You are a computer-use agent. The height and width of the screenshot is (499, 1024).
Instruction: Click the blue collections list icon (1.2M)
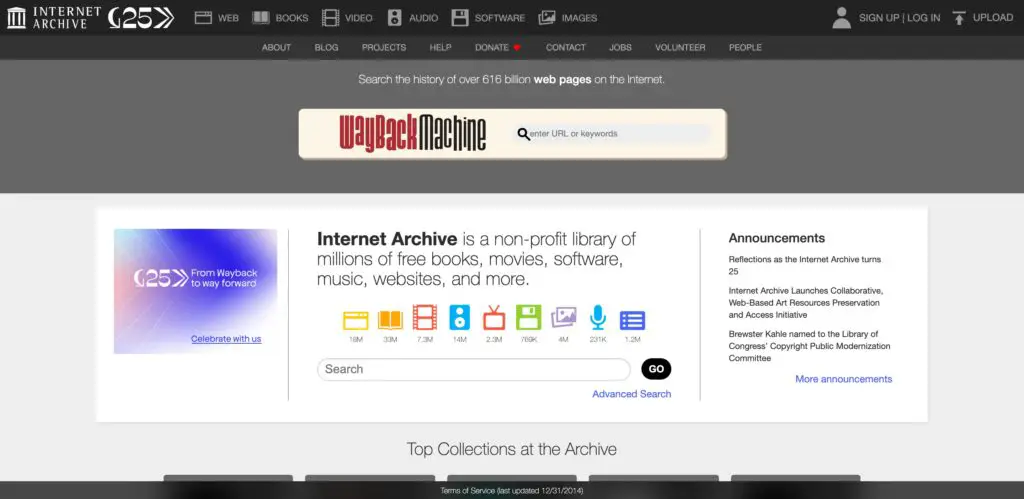pyautogui.click(x=632, y=320)
